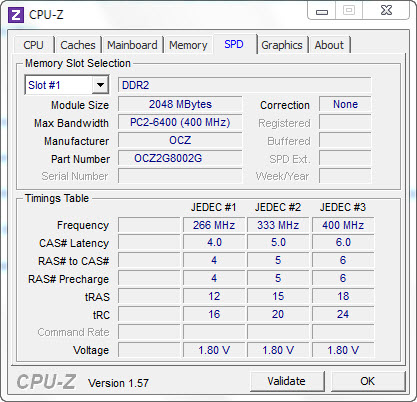The width and height of the screenshot is (417, 402).
Task: Click tRAS value 12
Action: point(214,296)
